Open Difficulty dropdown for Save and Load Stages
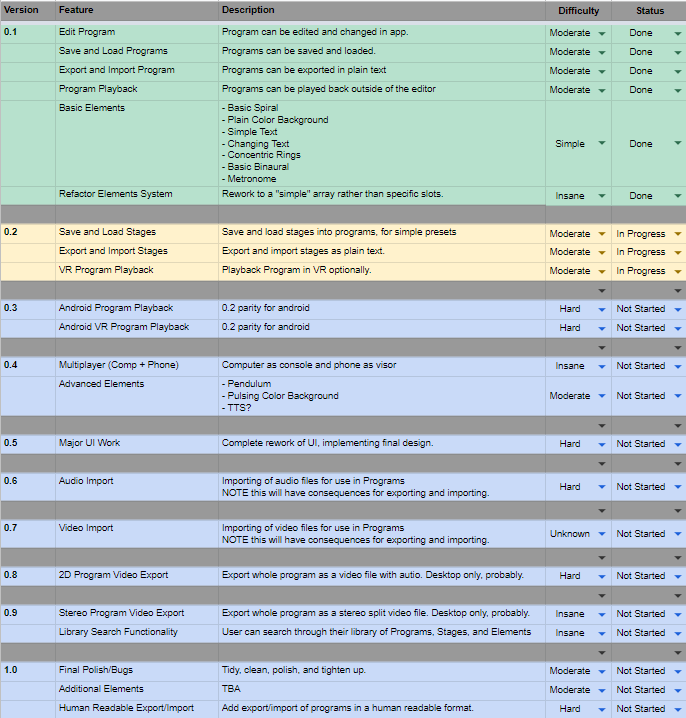Viewport: 686px width, 718px height. [602, 234]
